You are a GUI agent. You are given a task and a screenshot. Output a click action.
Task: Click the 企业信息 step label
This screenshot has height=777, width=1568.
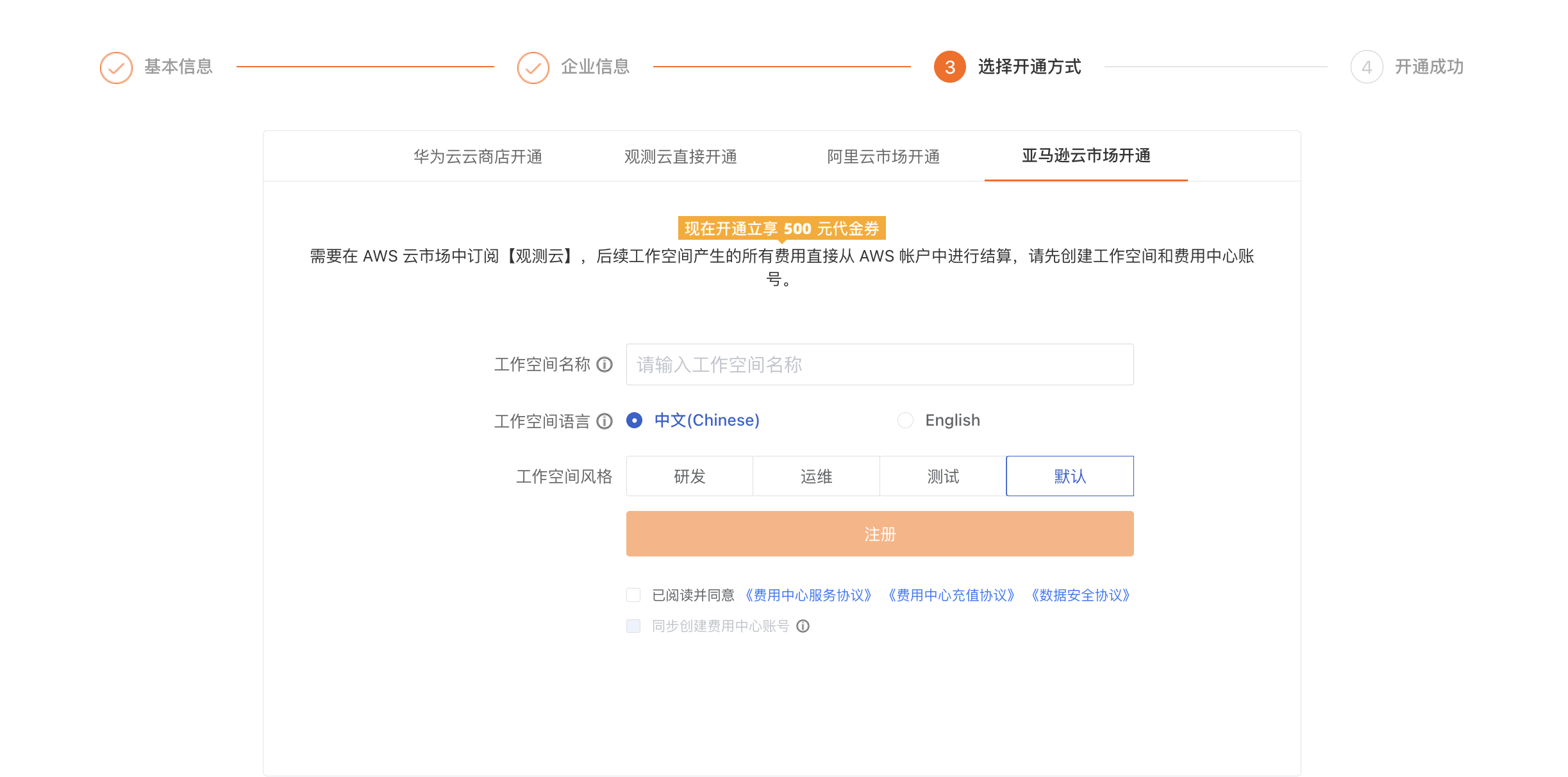pyautogui.click(x=596, y=67)
